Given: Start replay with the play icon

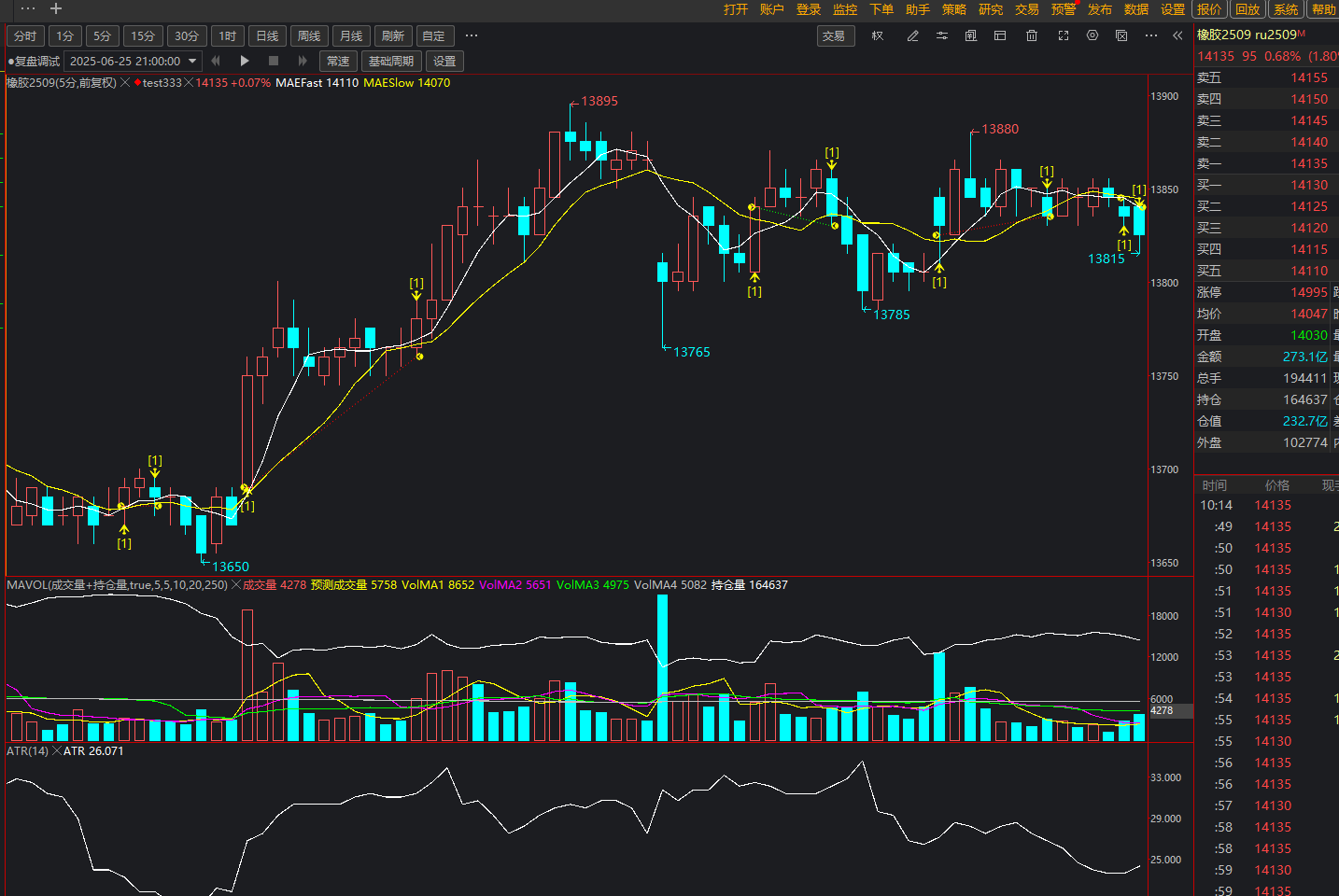Looking at the screenshot, I should [x=245, y=61].
